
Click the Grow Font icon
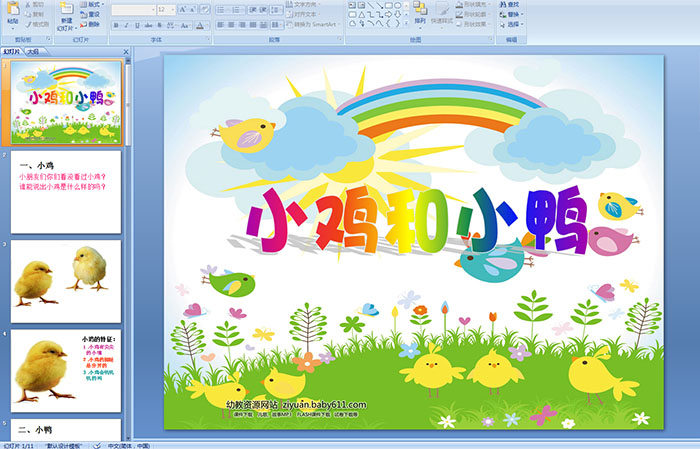pyautogui.click(x=183, y=9)
